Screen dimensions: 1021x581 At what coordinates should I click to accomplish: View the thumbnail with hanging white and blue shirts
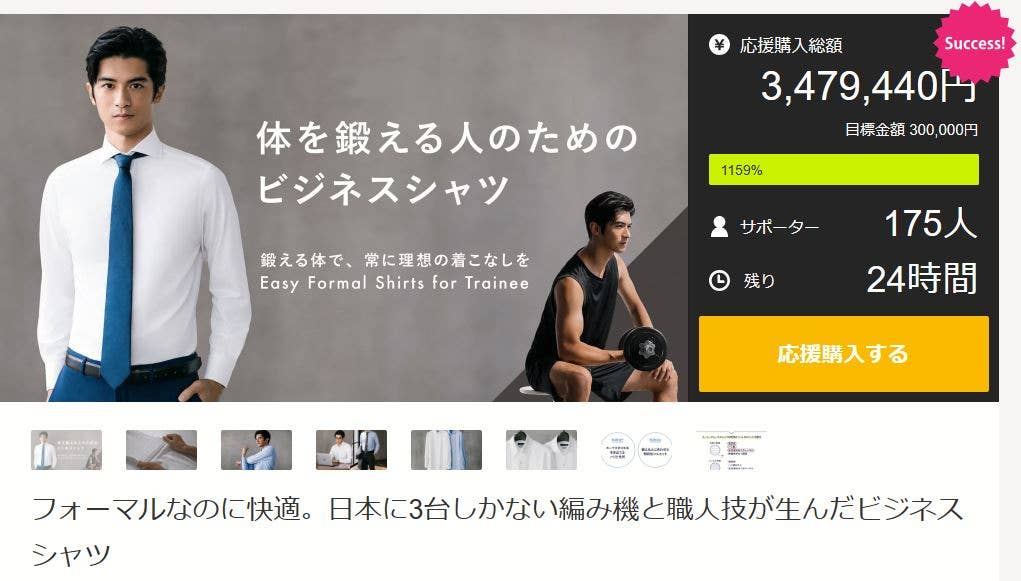pyautogui.click(x=447, y=450)
